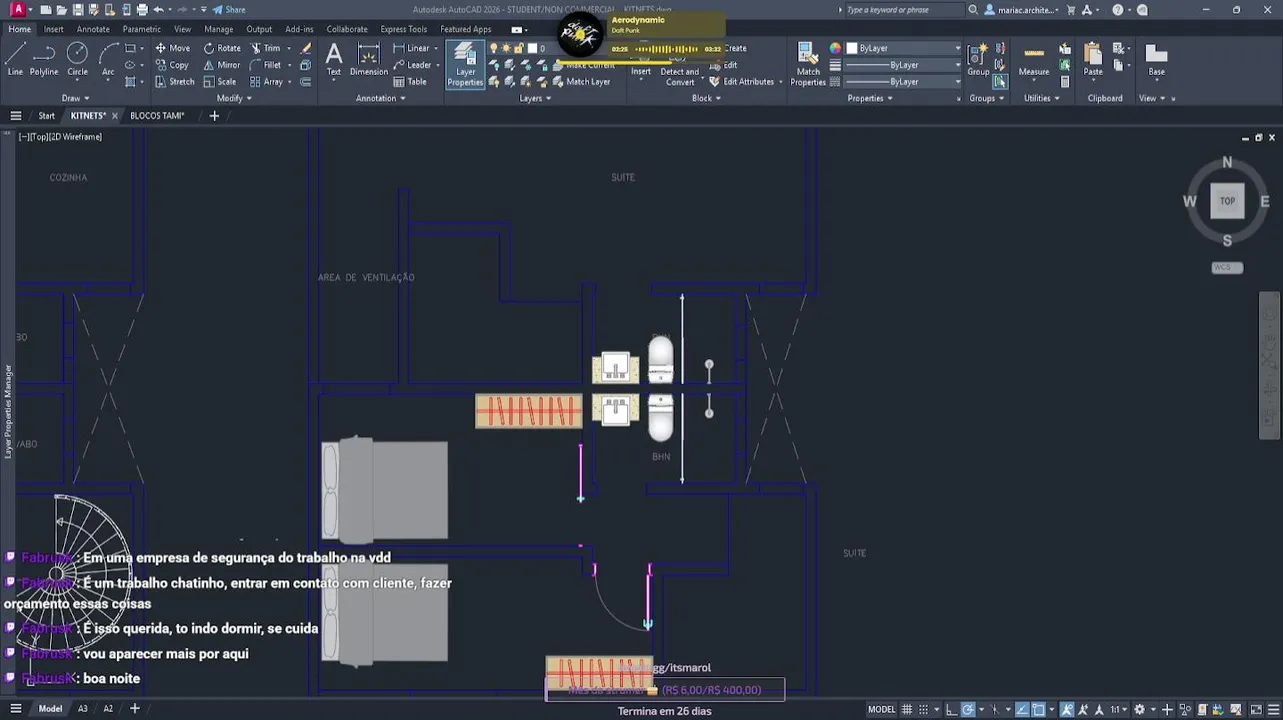Activate the Scale command
1283x720 pixels.
point(220,82)
